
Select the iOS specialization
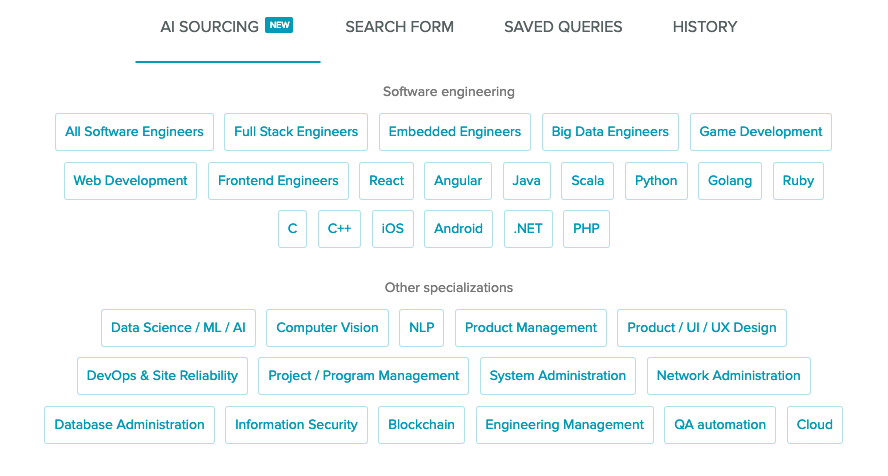393,229
